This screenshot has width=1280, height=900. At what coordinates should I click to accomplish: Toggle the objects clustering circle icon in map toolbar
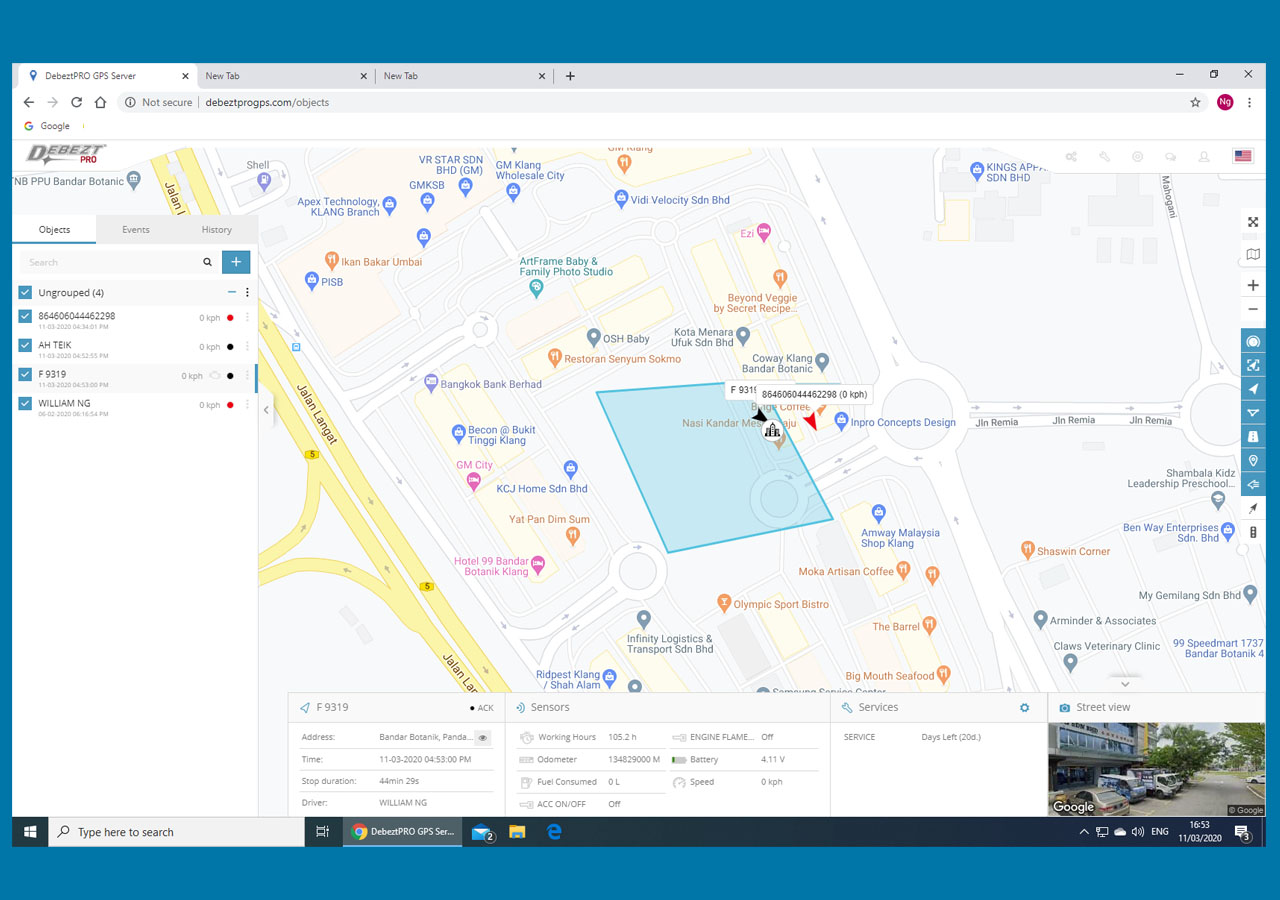tap(1253, 341)
